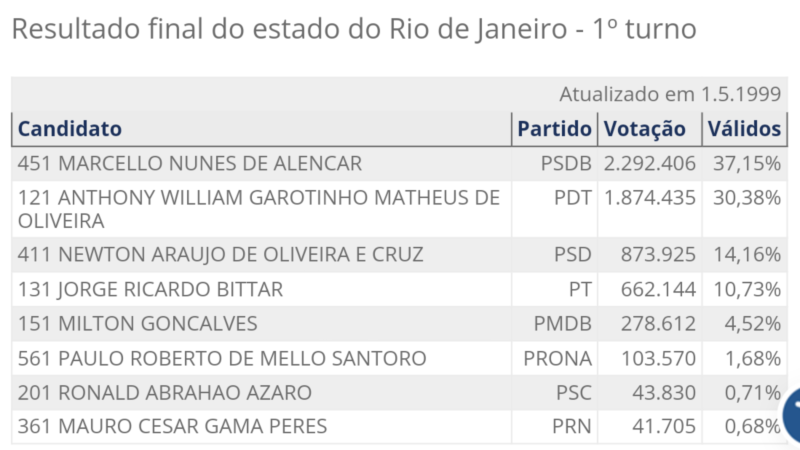Click the Resultado final page heading
800x450 pixels.
click(354, 29)
